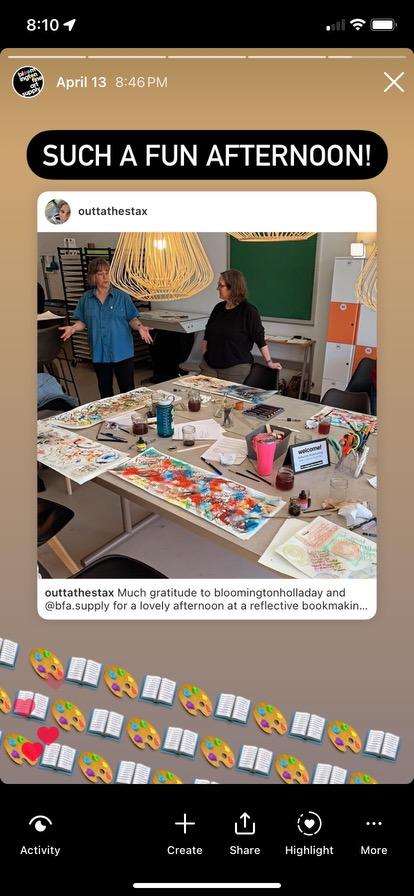Check Wi-Fi indicator in status bar

[x=358, y=25]
